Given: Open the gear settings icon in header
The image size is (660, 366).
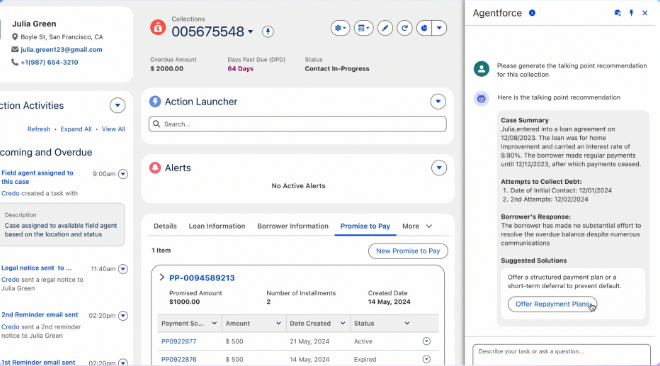Looking at the screenshot, I should (340, 28).
